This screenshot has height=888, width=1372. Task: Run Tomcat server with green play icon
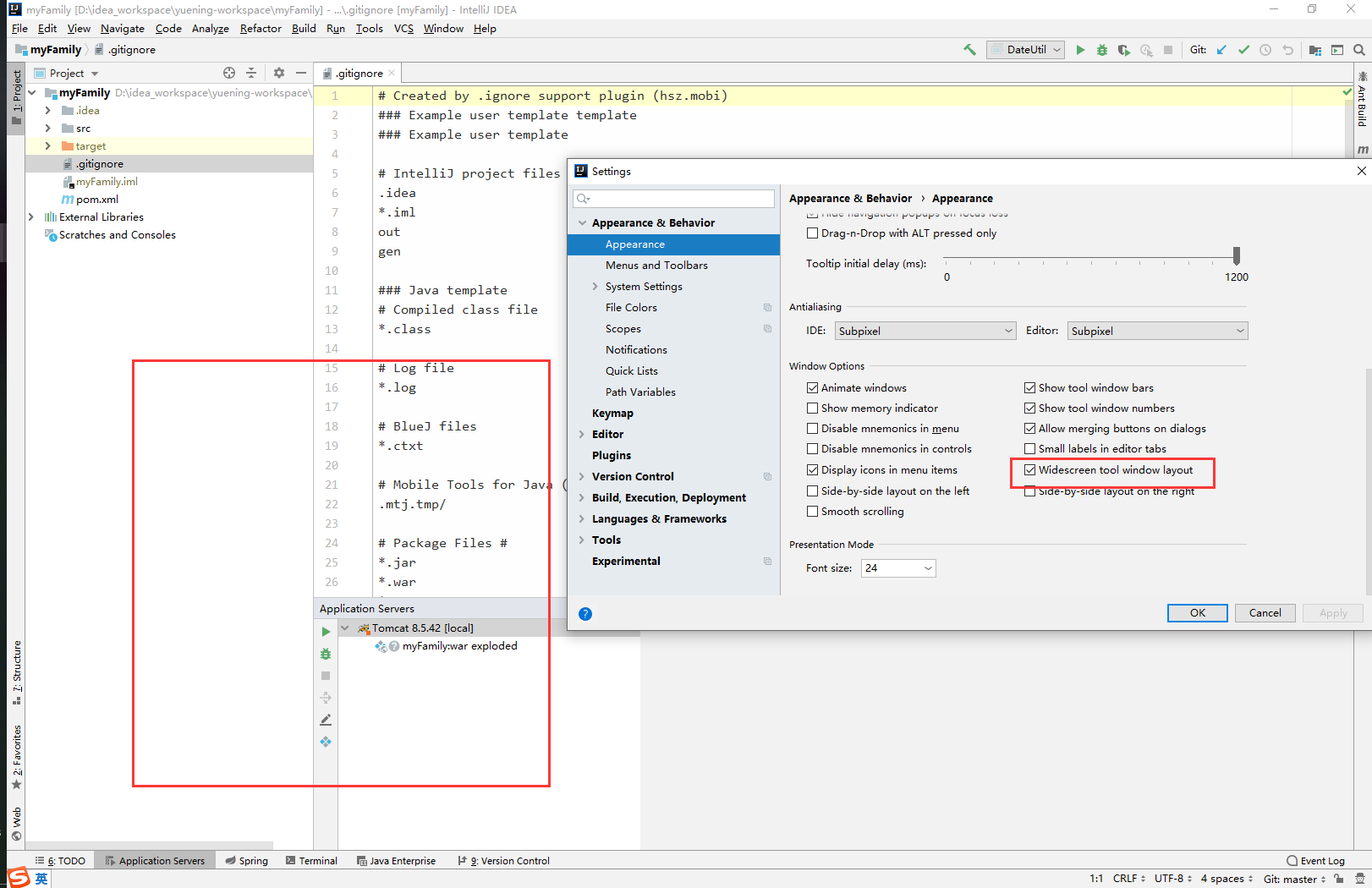(326, 632)
